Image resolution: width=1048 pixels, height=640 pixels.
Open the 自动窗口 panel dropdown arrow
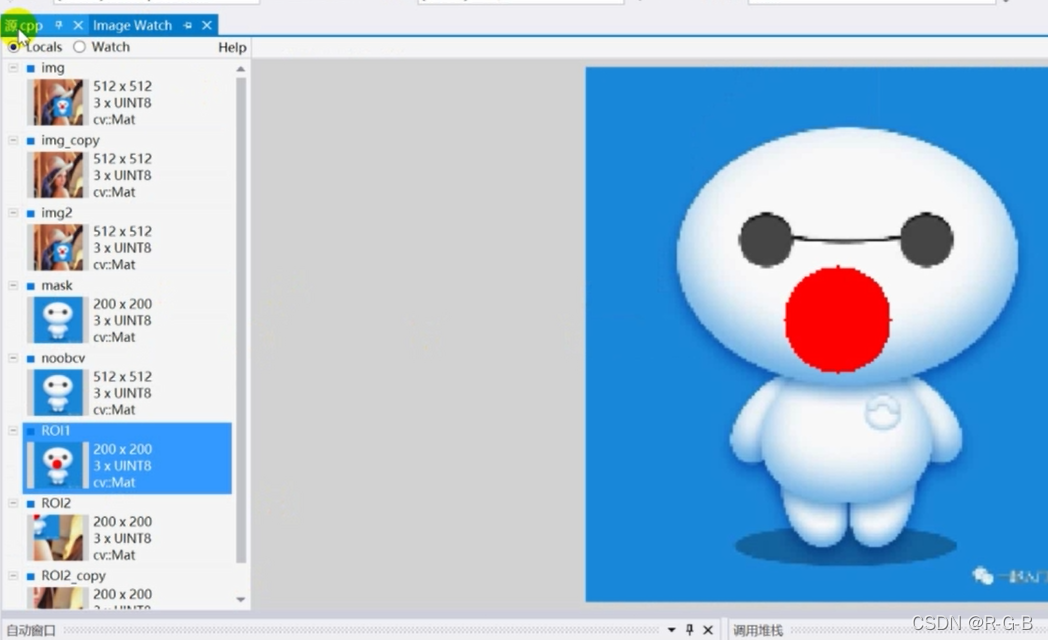[x=671, y=629]
